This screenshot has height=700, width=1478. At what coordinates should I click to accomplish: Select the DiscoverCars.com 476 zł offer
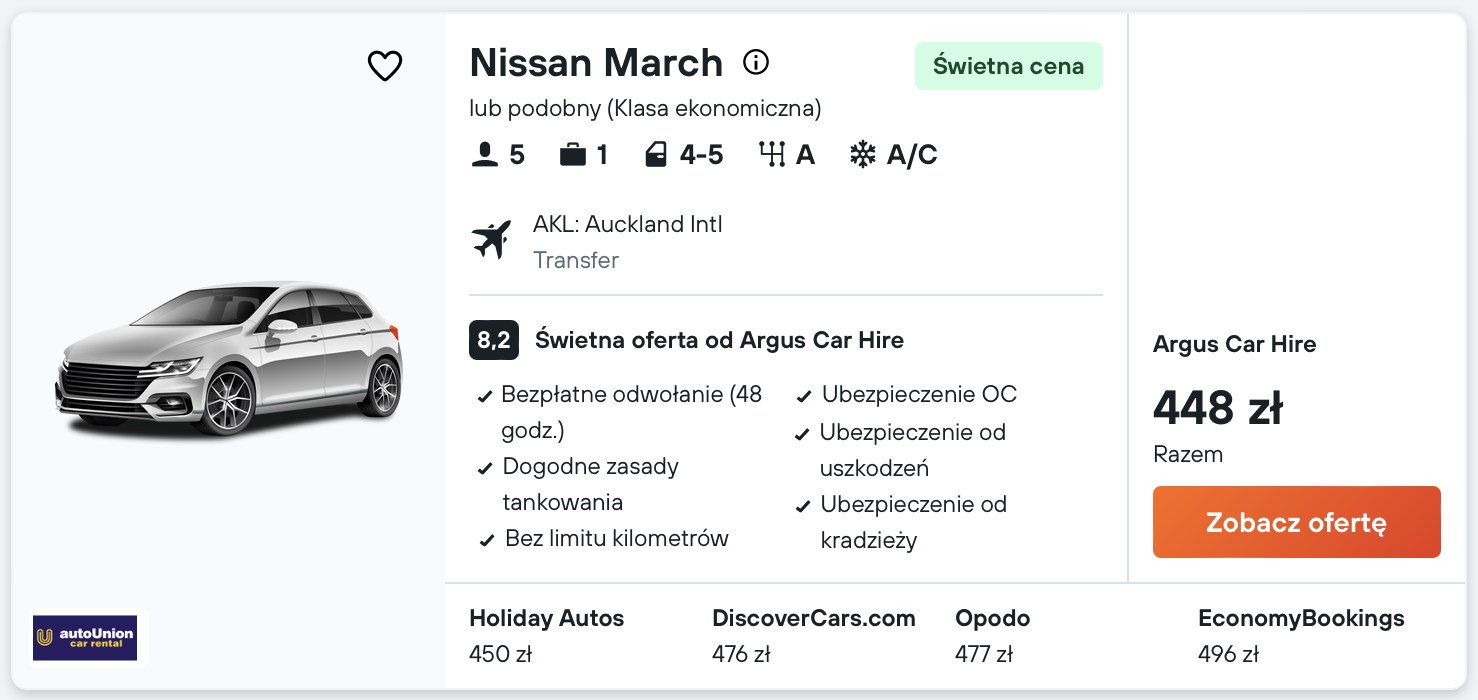tap(813, 636)
